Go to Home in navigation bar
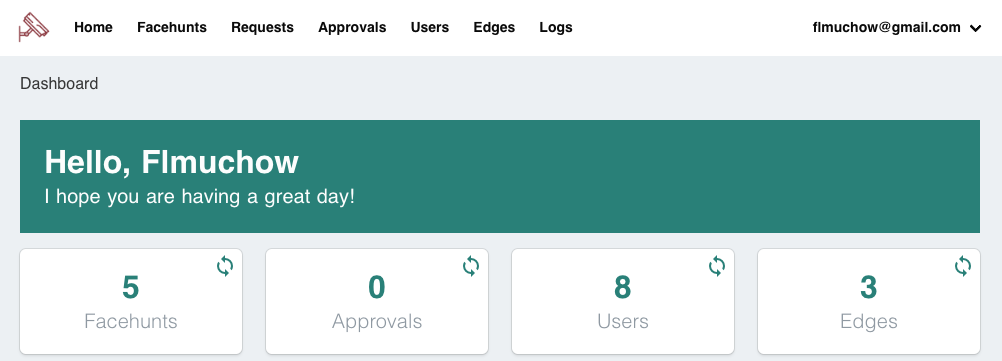The image size is (1002, 361). click(93, 27)
